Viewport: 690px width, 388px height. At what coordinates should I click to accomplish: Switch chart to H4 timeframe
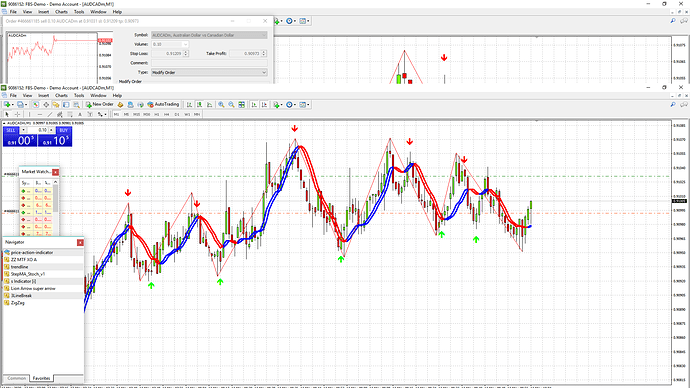point(167,114)
